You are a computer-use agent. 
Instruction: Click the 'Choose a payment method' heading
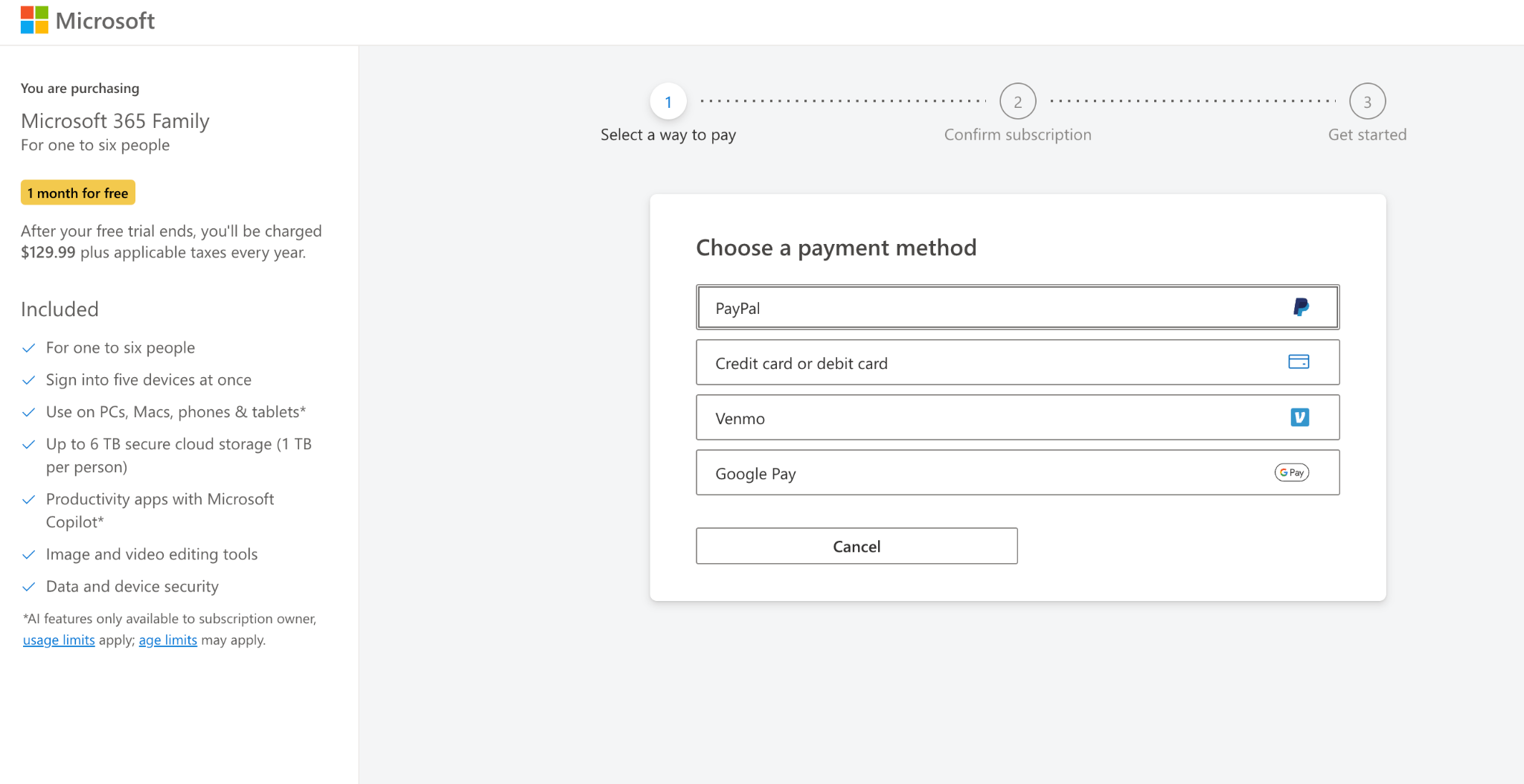click(836, 248)
